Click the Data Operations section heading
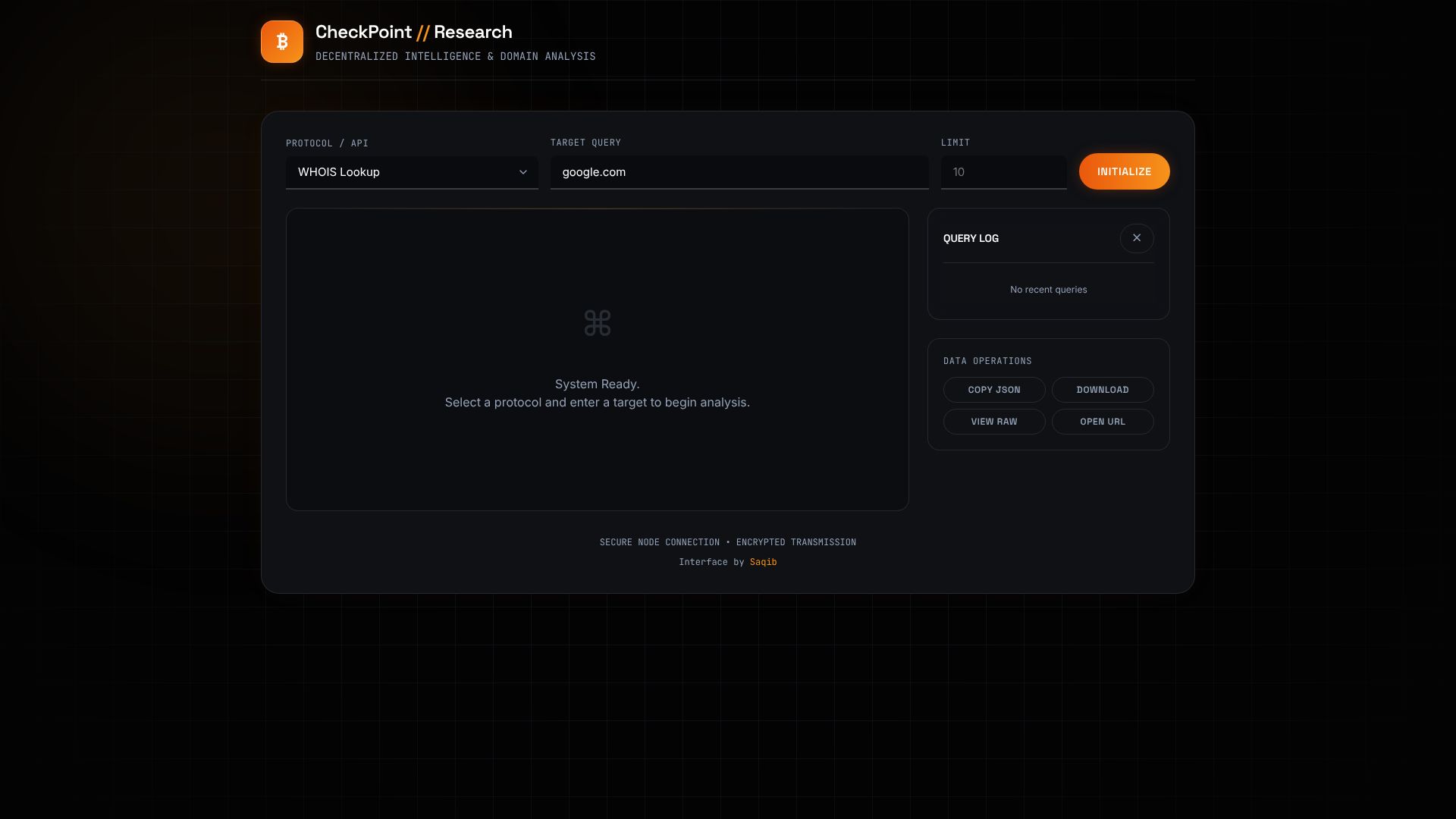 (987, 361)
